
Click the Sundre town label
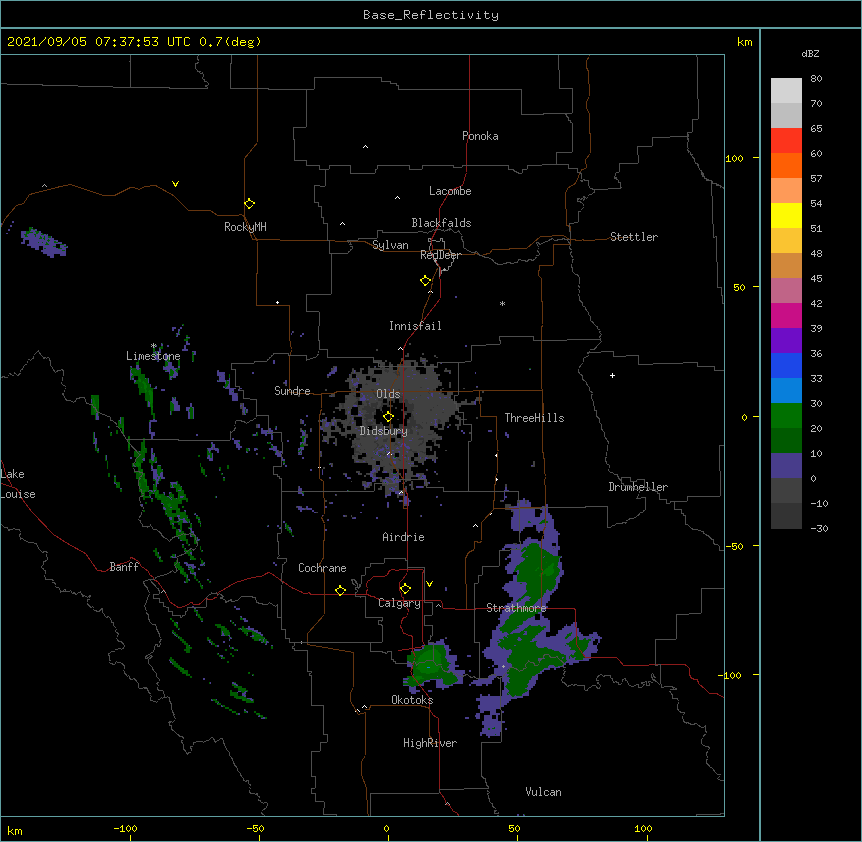(x=292, y=391)
